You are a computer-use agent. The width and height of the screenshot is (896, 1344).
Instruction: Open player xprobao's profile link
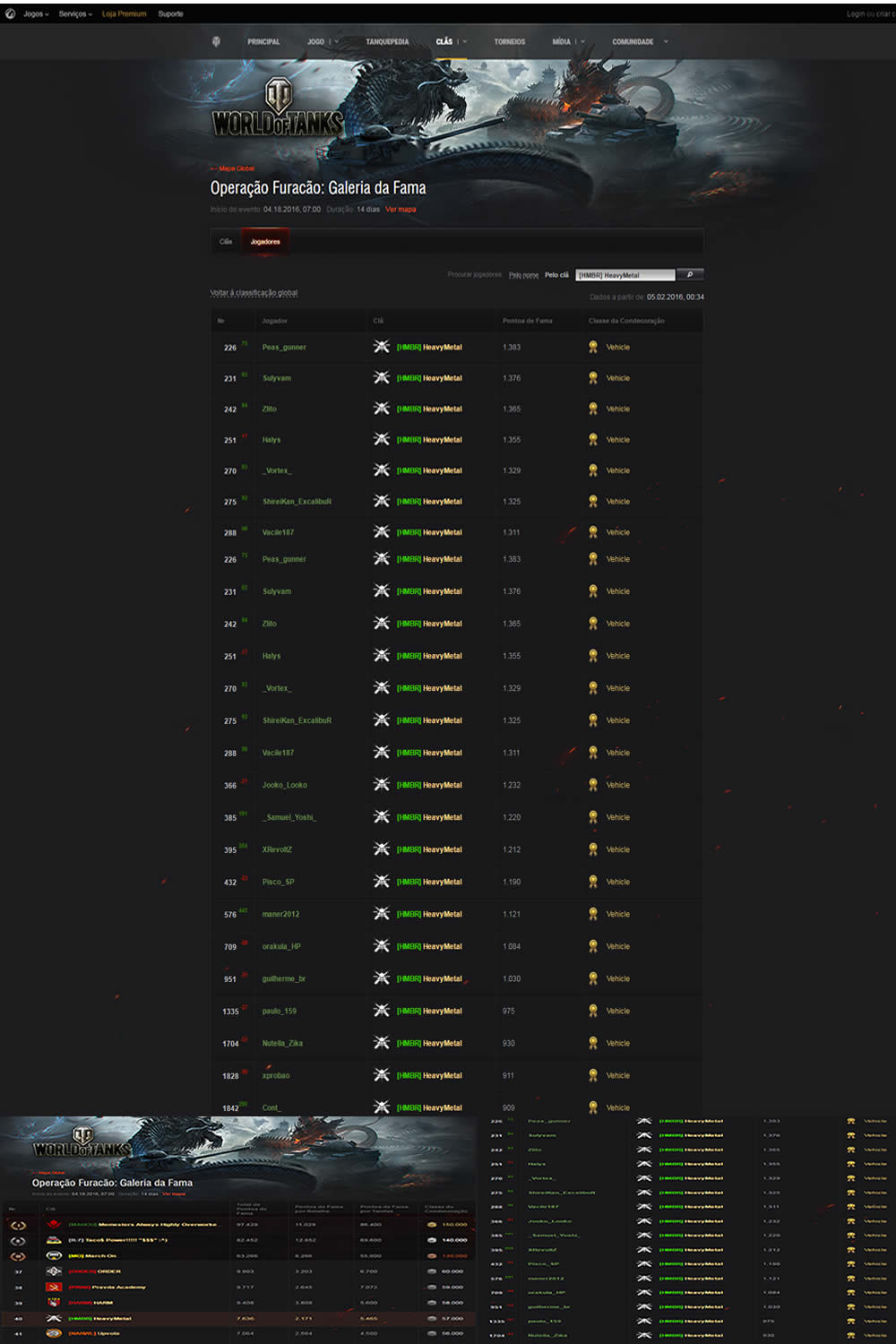click(x=276, y=1075)
